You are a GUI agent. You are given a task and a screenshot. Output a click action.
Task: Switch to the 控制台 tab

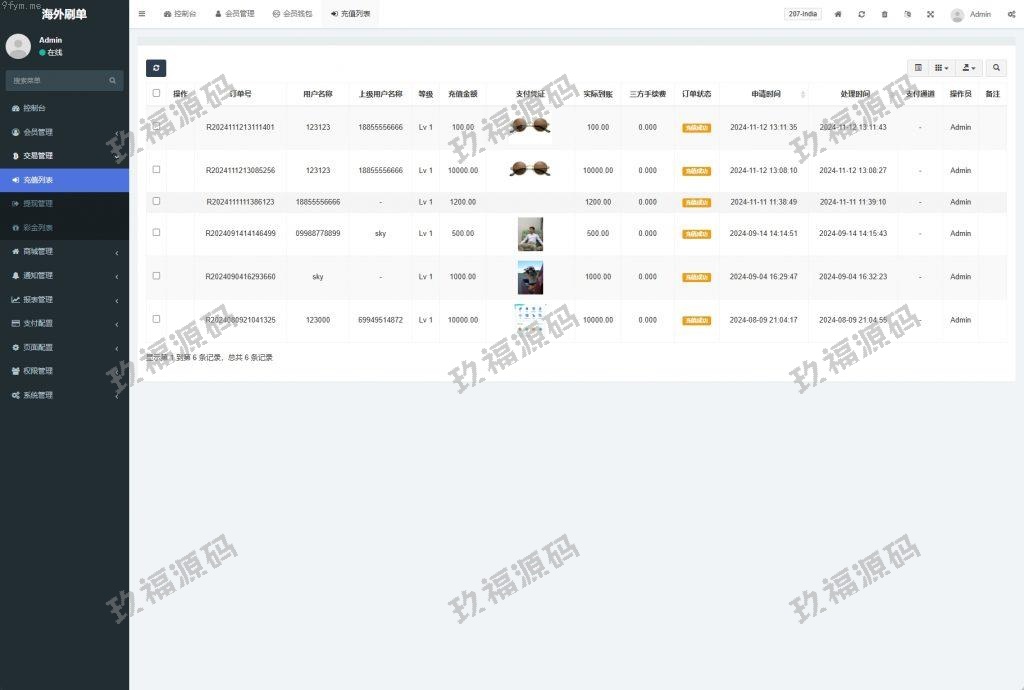(180, 14)
